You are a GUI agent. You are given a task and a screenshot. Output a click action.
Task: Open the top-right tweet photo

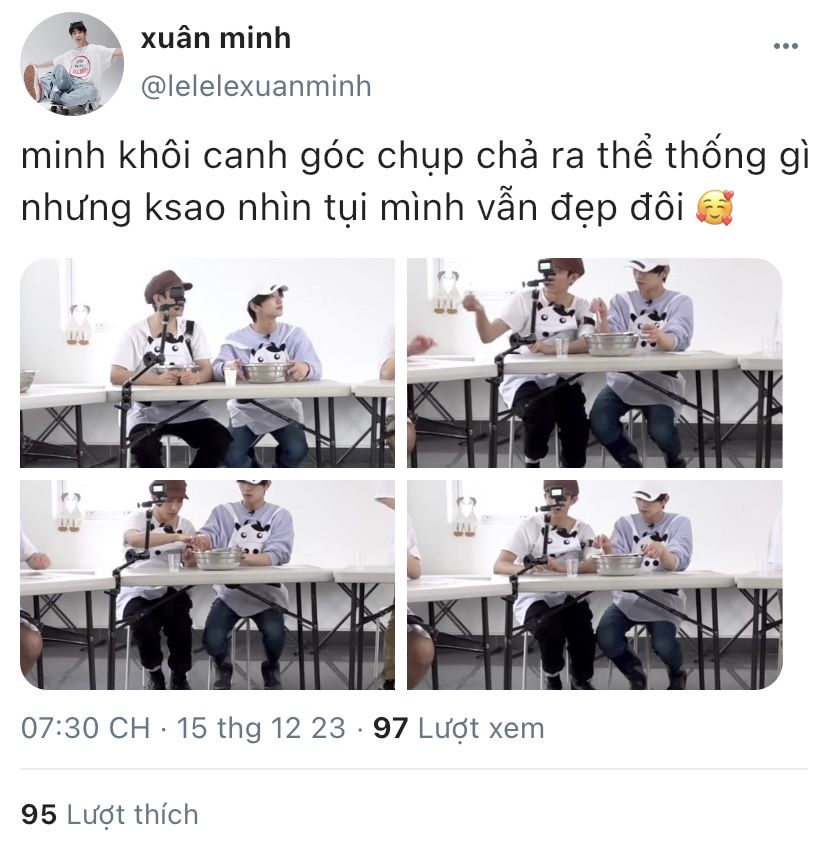[x=595, y=363]
